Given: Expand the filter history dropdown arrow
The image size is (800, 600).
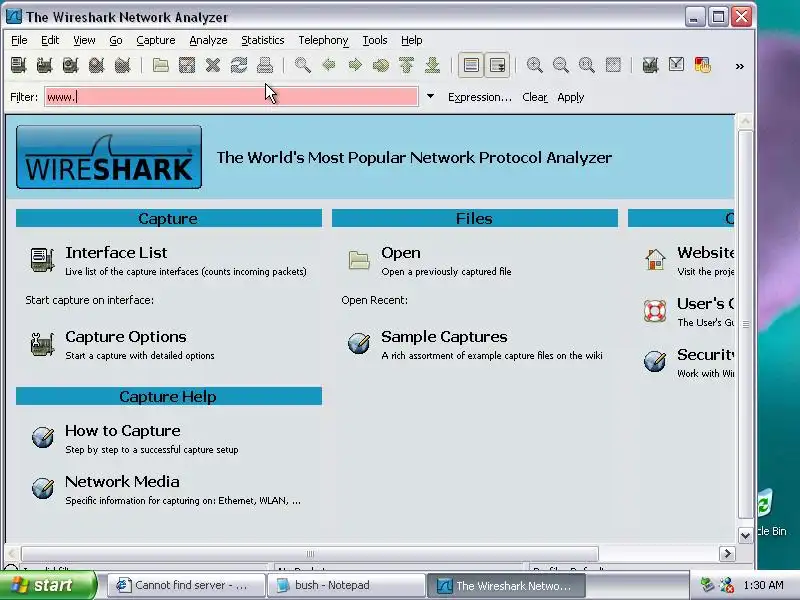Looking at the screenshot, I should point(430,96).
